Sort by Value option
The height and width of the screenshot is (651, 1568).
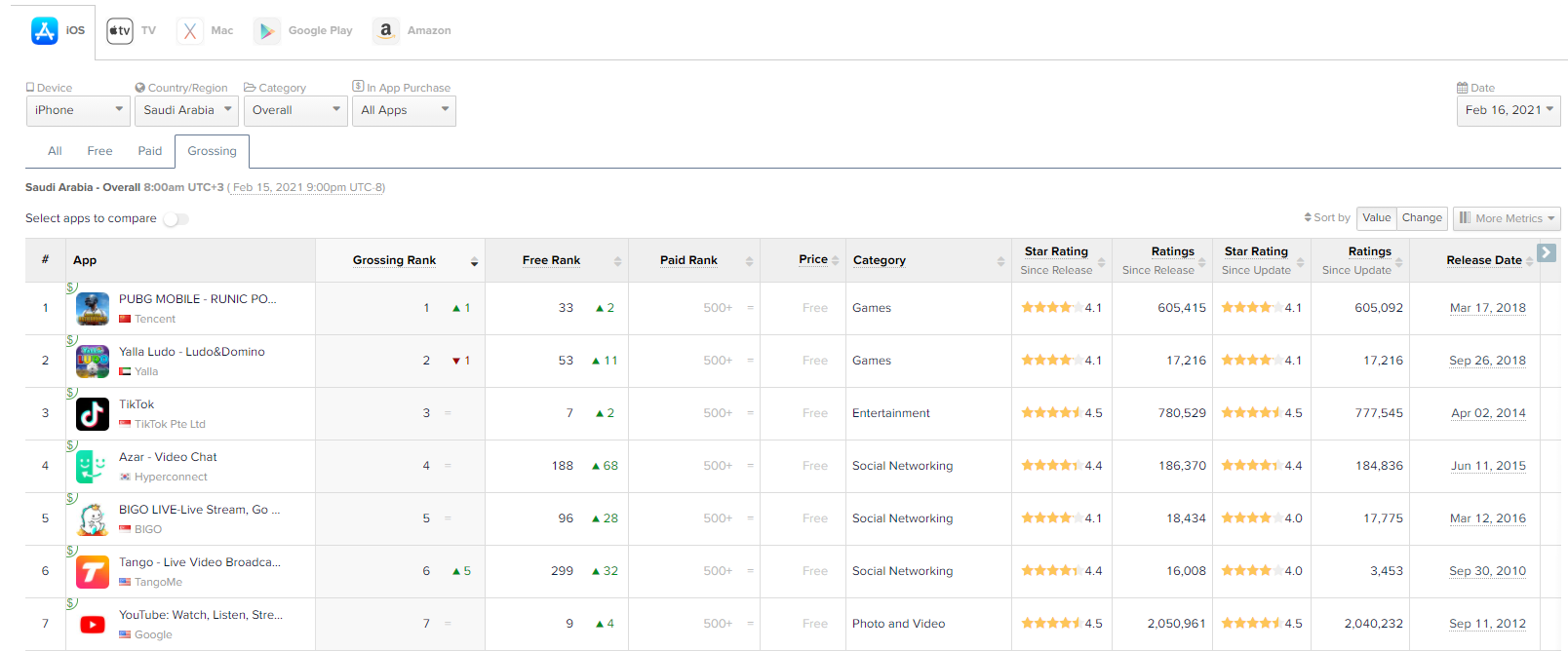1376,218
